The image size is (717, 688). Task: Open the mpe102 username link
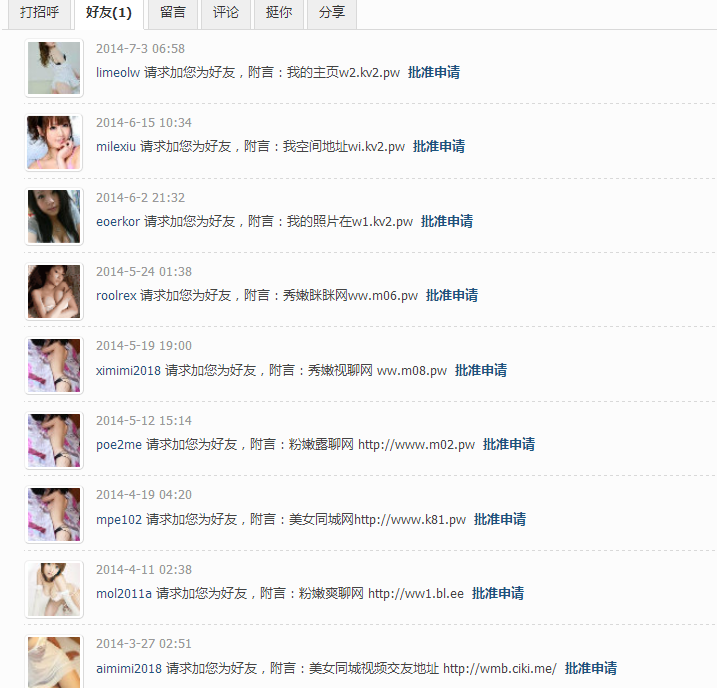[x=119, y=519]
